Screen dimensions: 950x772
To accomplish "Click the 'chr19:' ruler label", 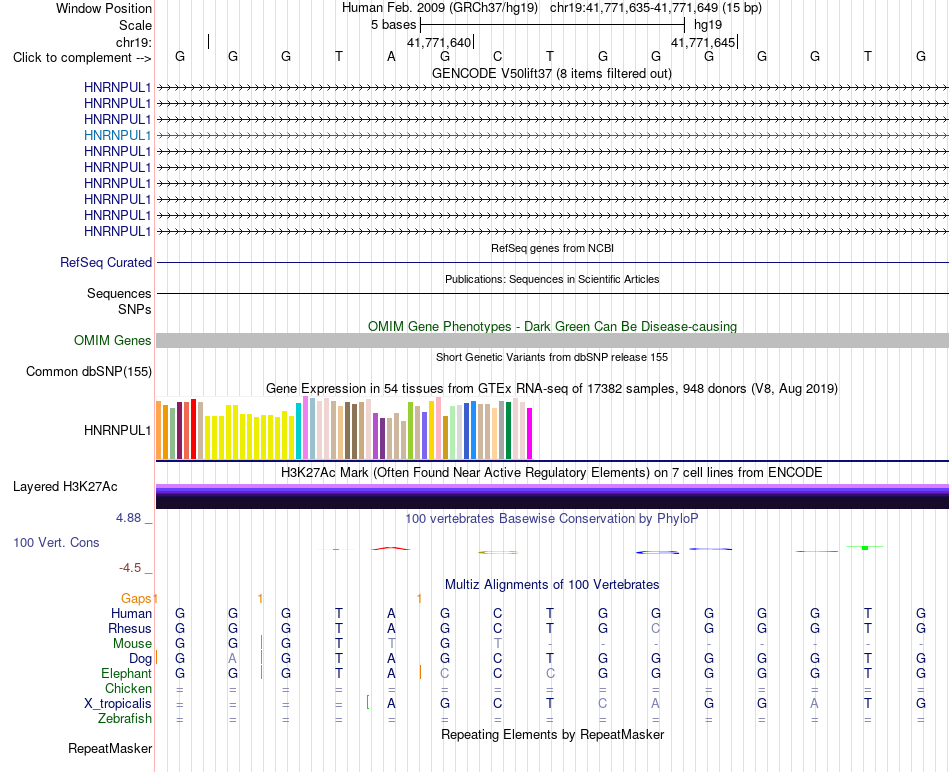I will [x=134, y=42].
